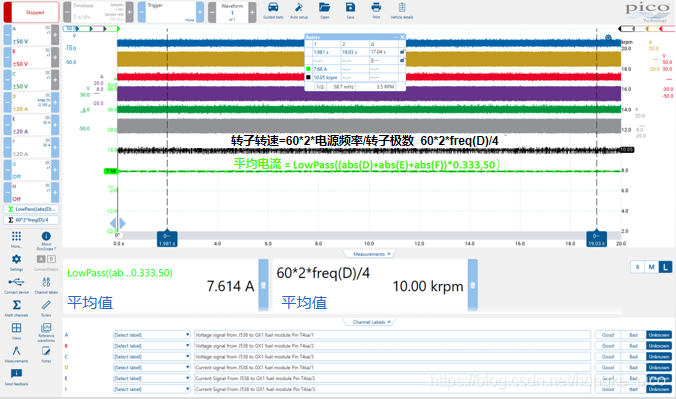Open 60*2*freq(D)/4 math channel entry
Viewport: 676px width, 399px height.
[31, 220]
